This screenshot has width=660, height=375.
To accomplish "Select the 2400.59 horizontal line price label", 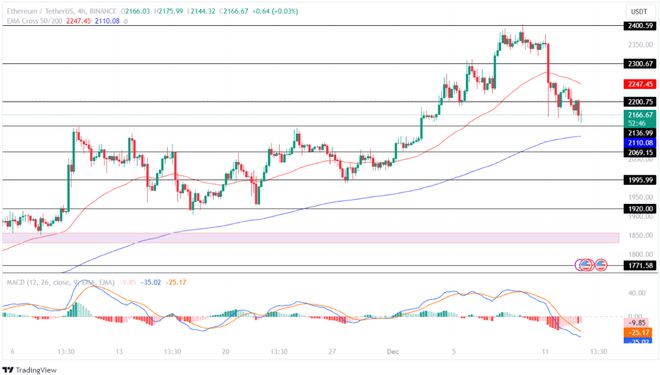I will [x=639, y=26].
